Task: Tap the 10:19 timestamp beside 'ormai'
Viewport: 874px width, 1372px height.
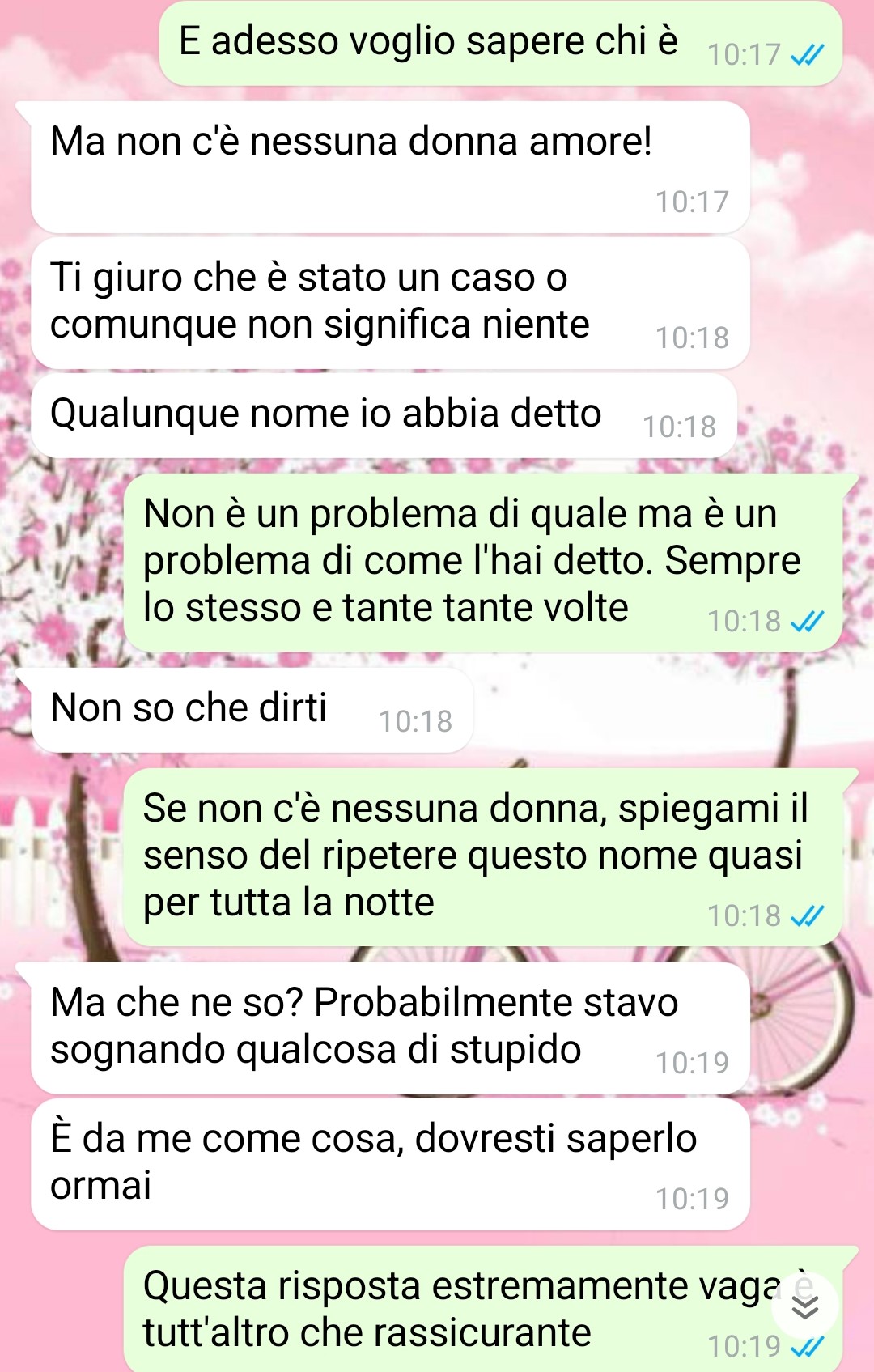Action: click(692, 1199)
